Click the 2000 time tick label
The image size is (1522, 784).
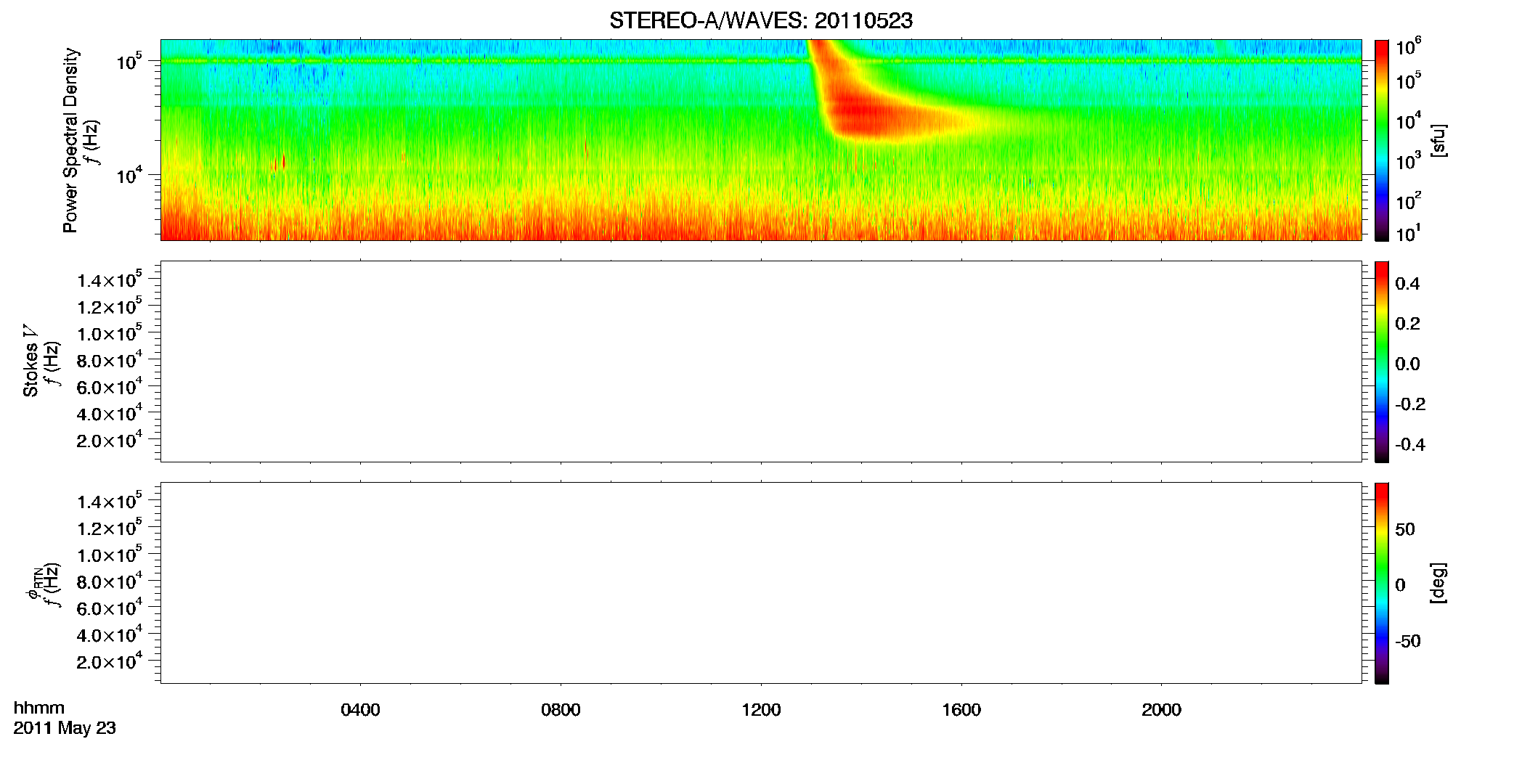click(x=1161, y=710)
